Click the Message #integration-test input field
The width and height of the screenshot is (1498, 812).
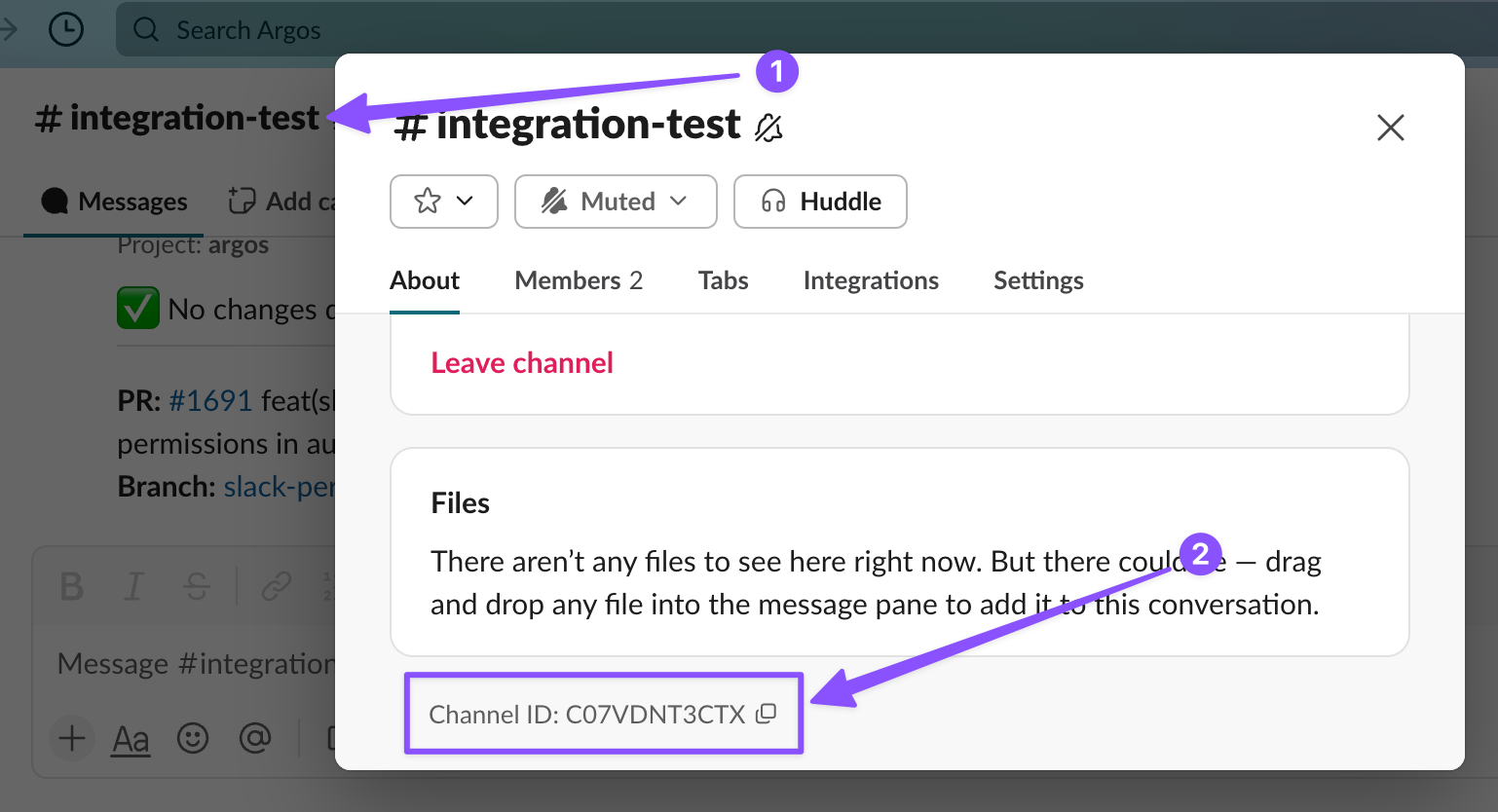196,664
